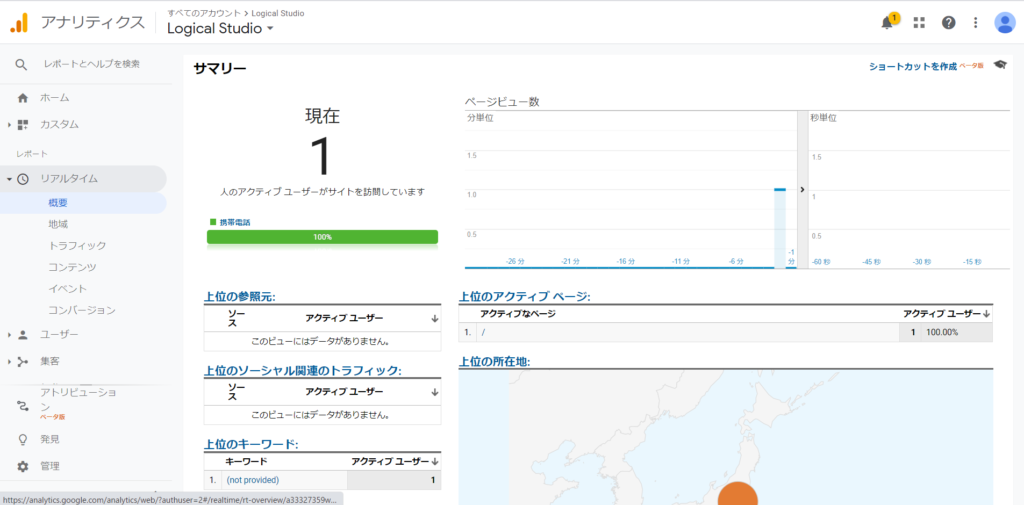Select 地域 under realtime reports

[58, 224]
